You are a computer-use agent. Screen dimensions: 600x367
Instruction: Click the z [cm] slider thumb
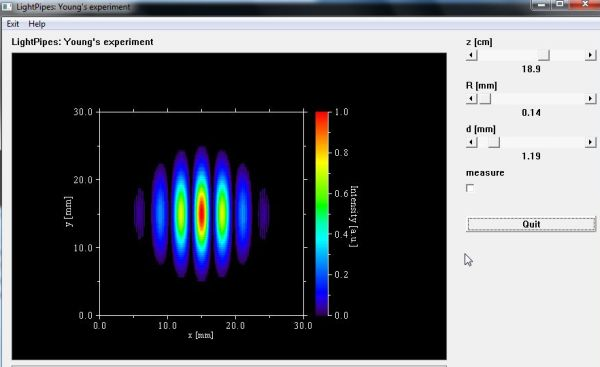544,55
